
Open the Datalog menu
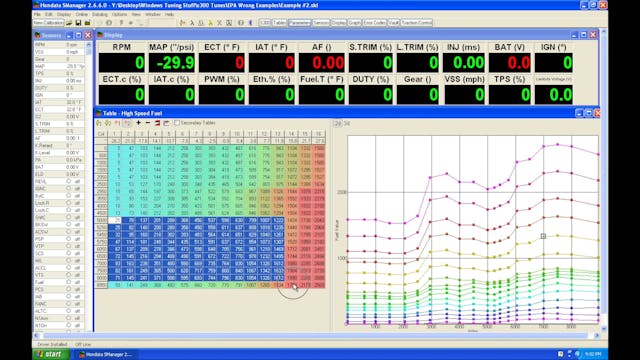[x=100, y=14]
